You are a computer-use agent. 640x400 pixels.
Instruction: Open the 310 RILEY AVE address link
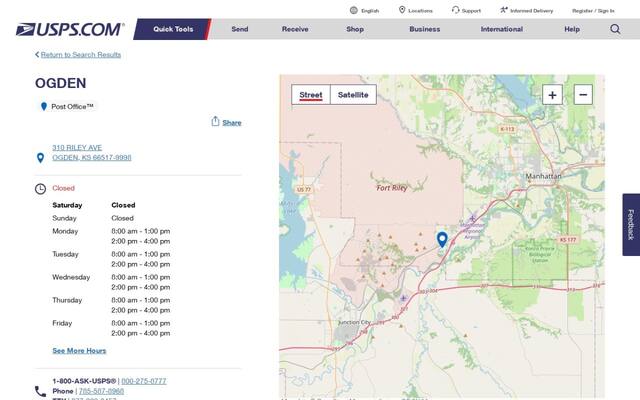pyautogui.click(x=77, y=148)
